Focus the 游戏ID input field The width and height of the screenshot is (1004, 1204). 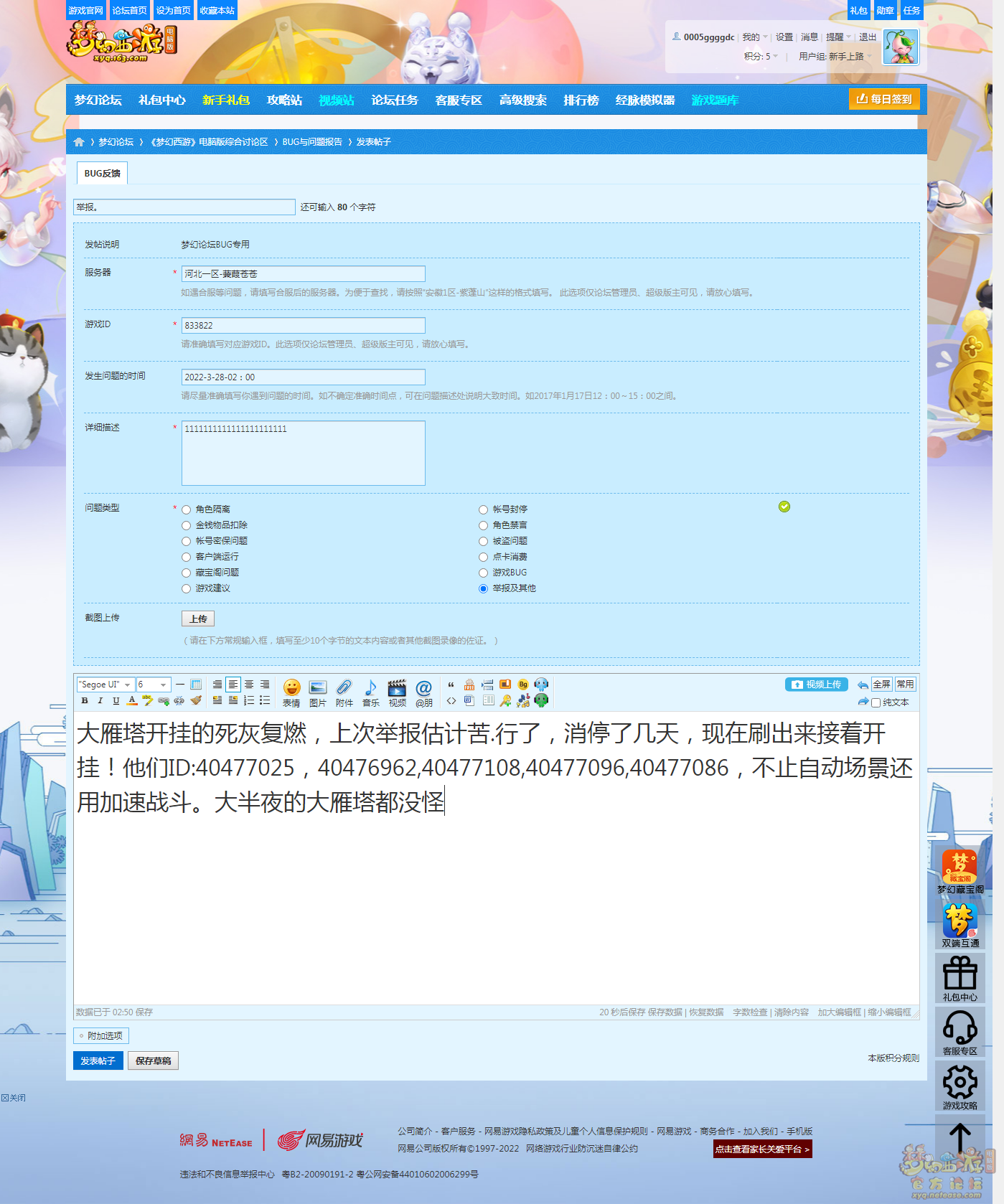[x=304, y=326]
